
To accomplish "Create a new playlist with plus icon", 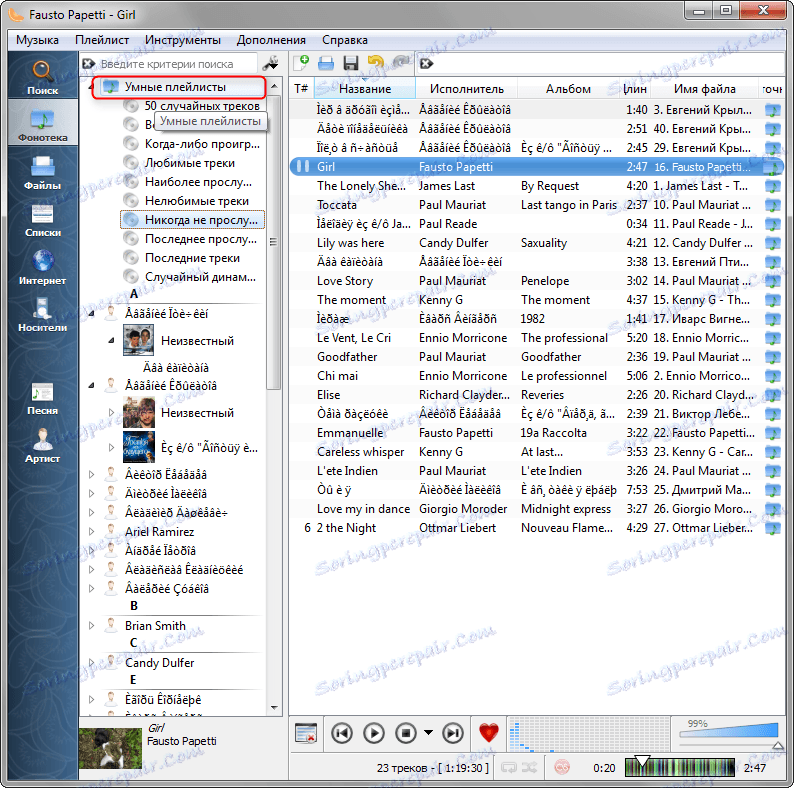I will point(301,63).
